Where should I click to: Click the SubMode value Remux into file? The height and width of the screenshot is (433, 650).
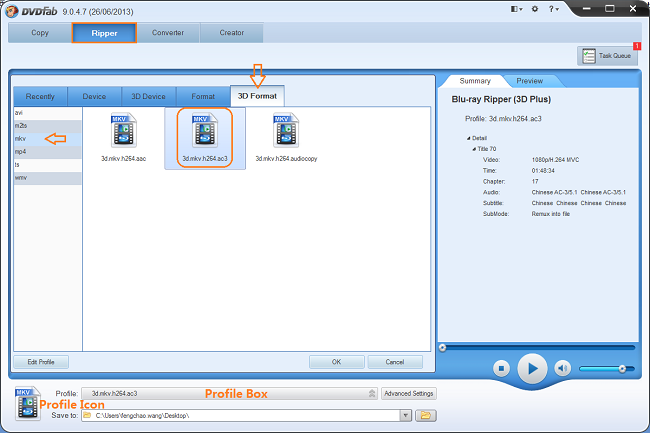click(x=551, y=214)
